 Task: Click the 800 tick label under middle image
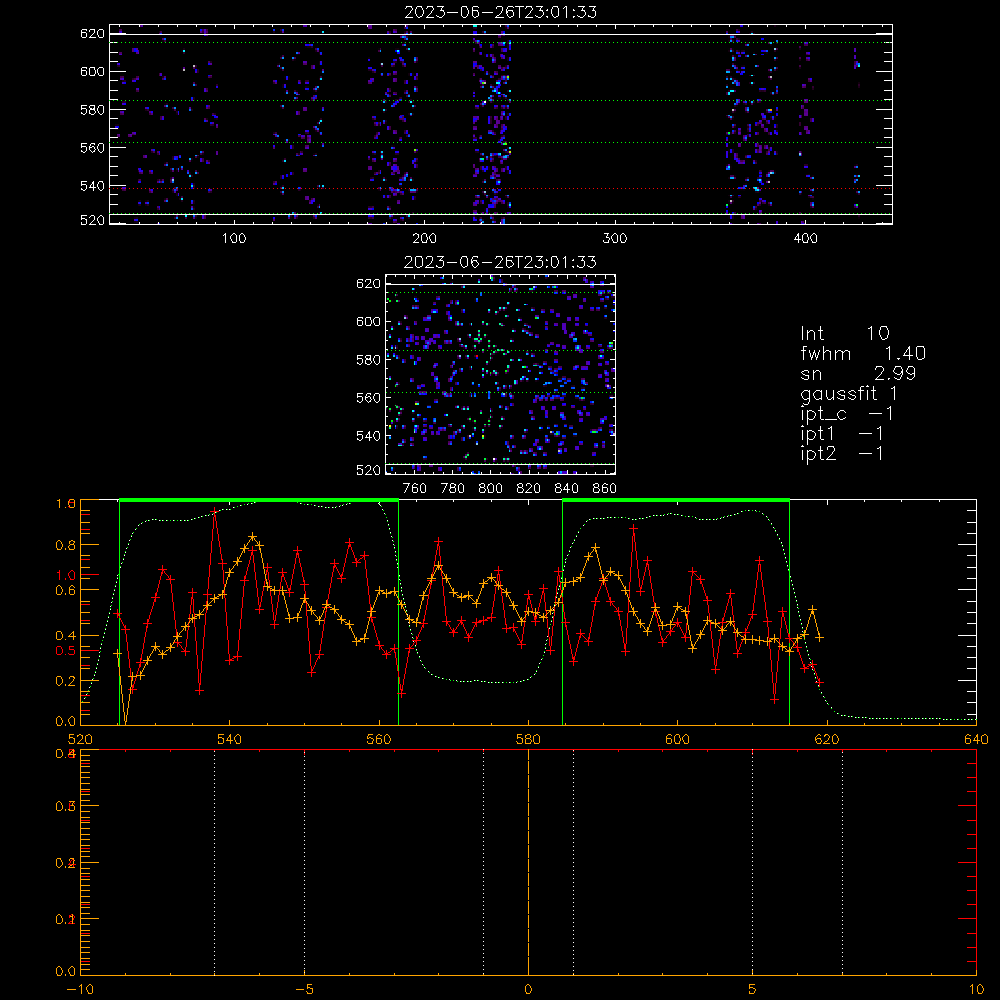[490, 489]
